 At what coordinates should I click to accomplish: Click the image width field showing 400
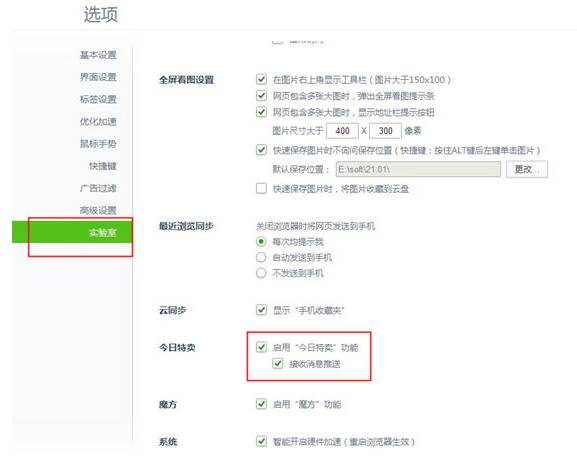(342, 131)
